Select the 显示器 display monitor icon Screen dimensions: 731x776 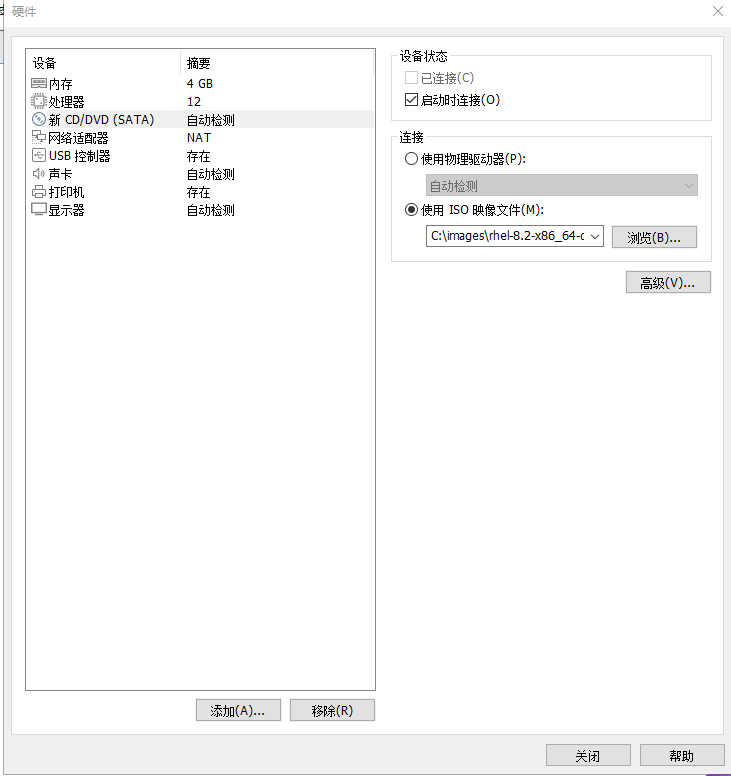(39, 209)
